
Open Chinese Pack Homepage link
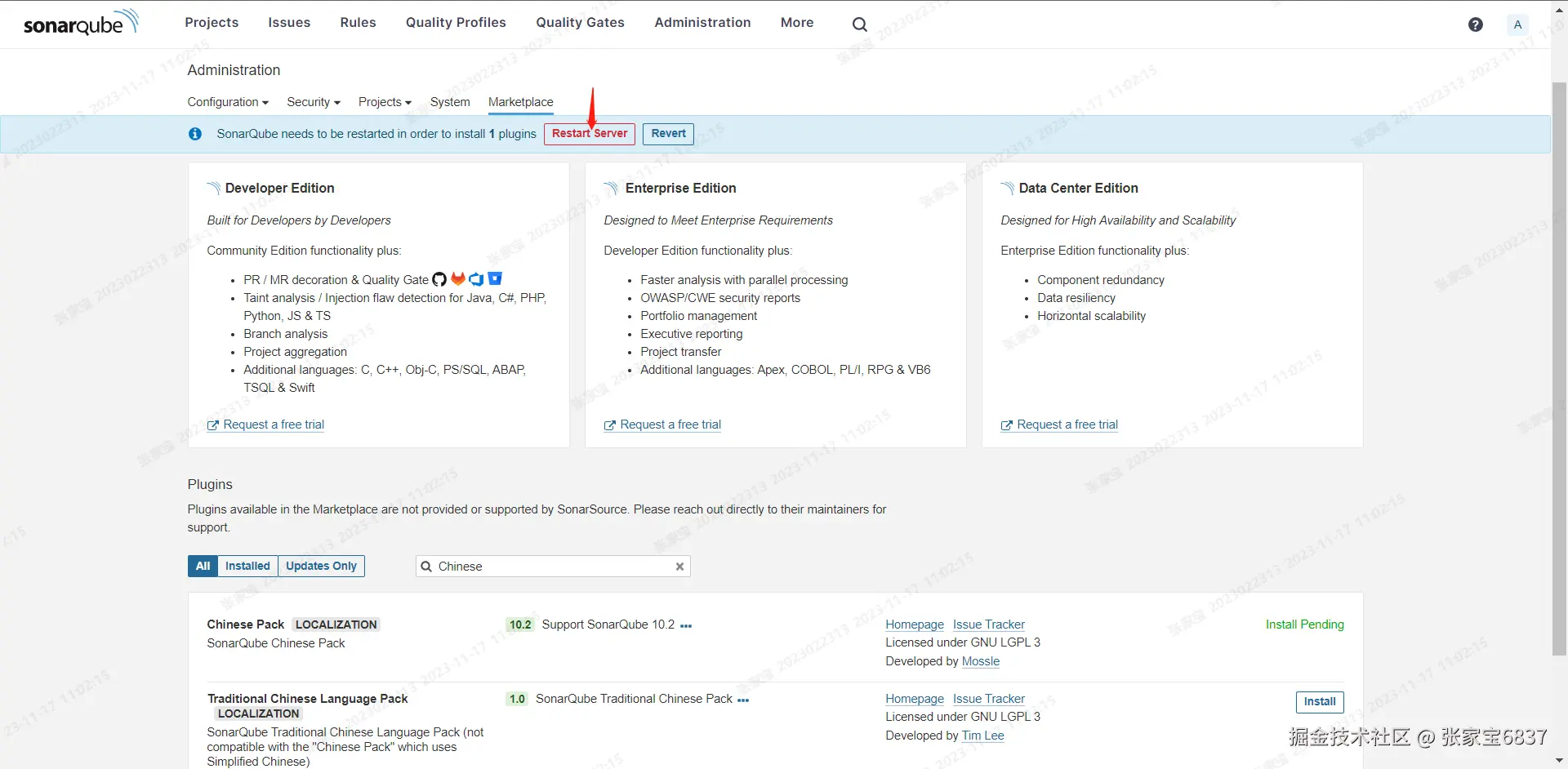tap(915, 625)
